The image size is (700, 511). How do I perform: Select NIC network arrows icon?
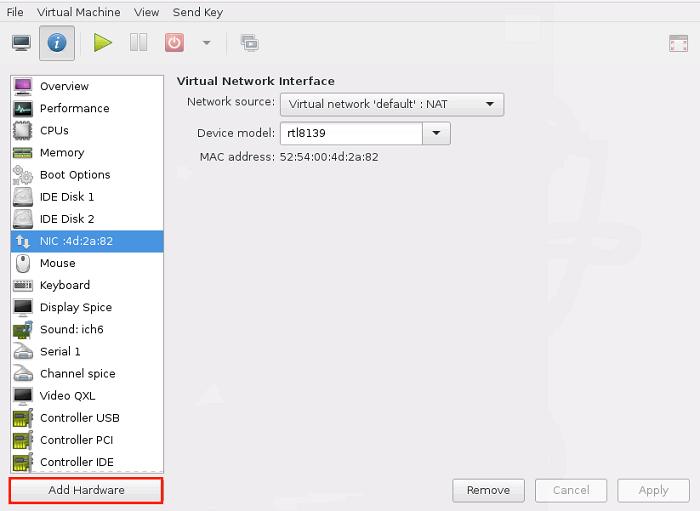click(x=23, y=241)
